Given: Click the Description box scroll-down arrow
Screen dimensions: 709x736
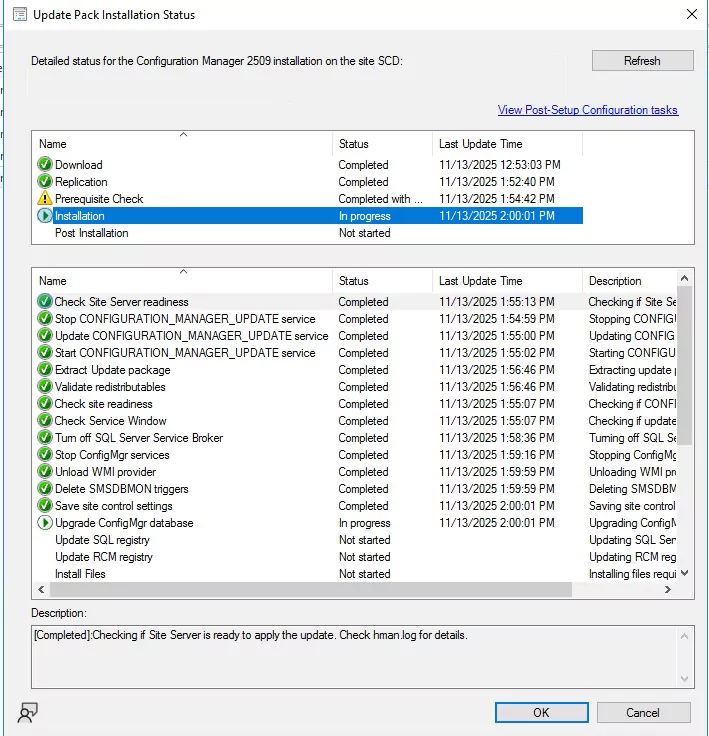Looking at the screenshot, I should click(685, 678).
